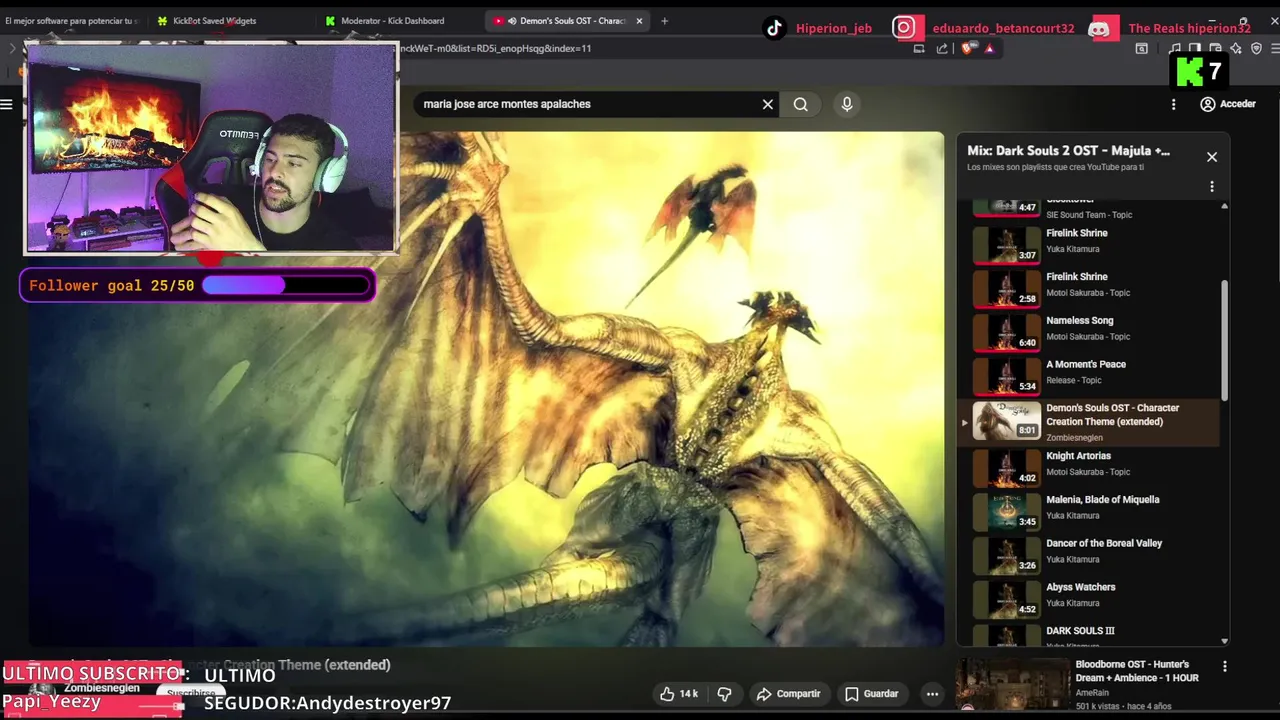Start voice search with the microphone icon

pos(847,104)
